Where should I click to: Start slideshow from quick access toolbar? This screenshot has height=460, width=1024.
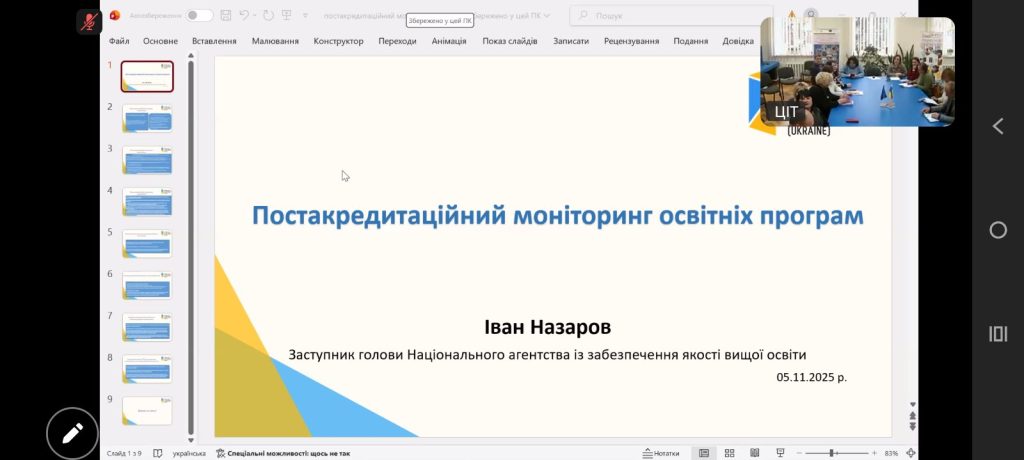coord(287,15)
